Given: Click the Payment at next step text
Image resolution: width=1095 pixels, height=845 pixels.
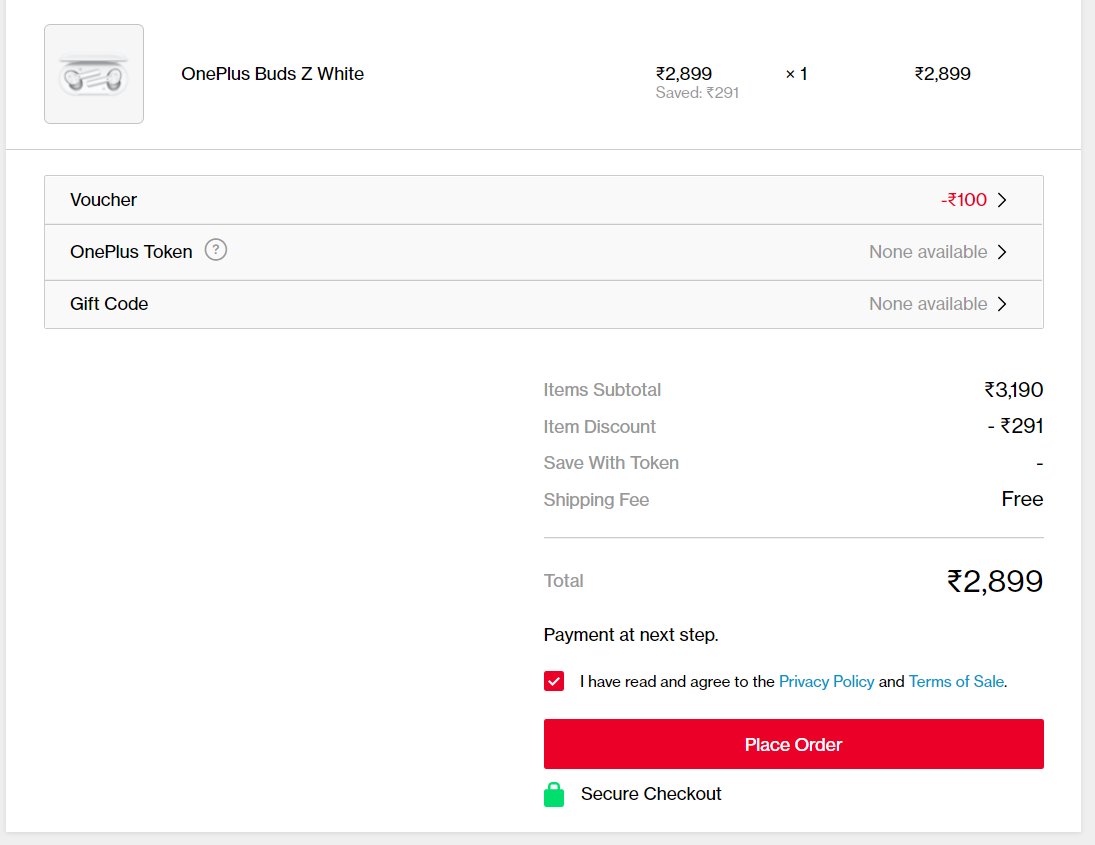Looking at the screenshot, I should [x=631, y=635].
